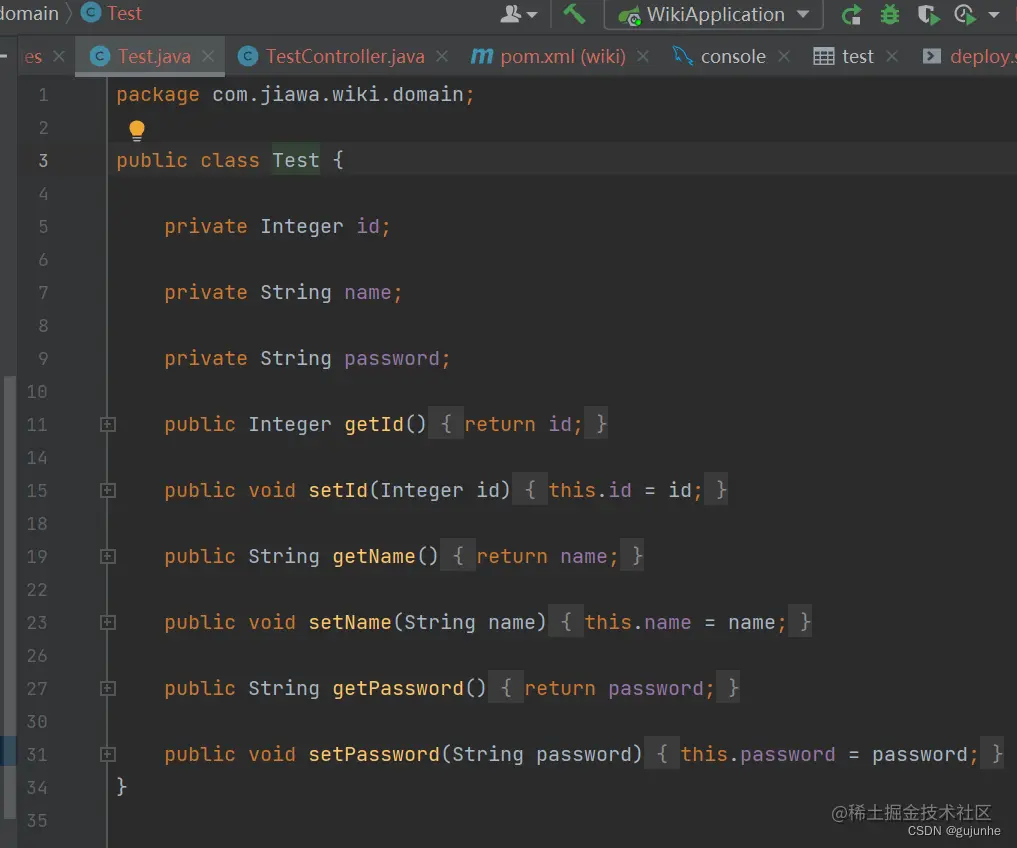Click the class icon on TestController.java tab

pyautogui.click(x=247, y=56)
